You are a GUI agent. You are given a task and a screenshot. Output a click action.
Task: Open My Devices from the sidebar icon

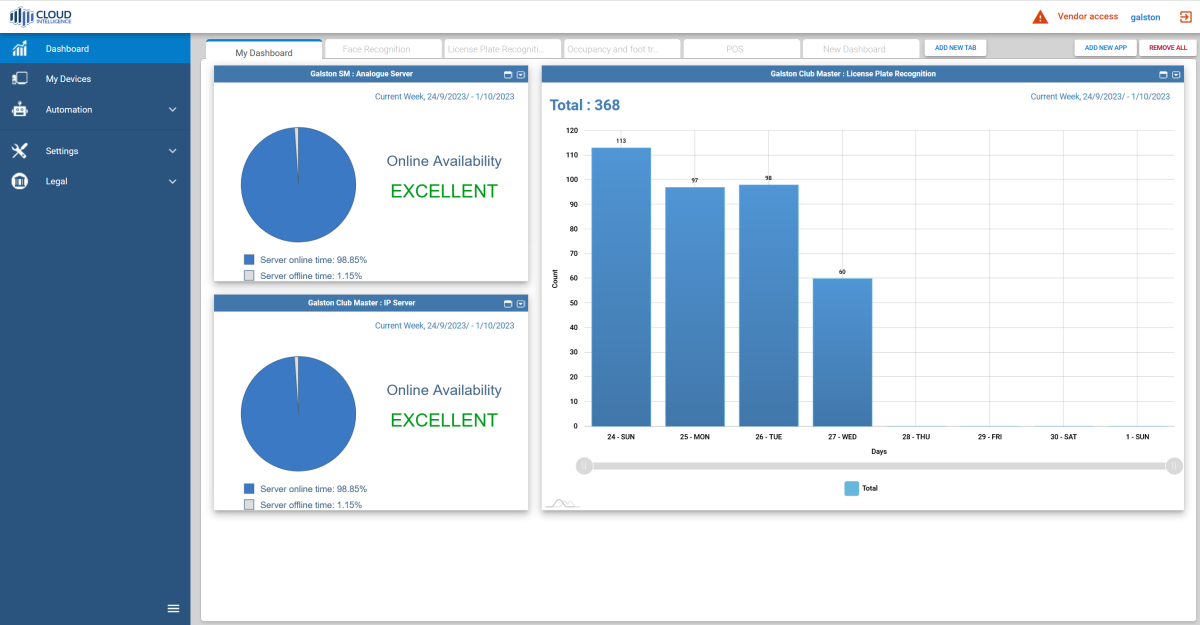pos(20,78)
